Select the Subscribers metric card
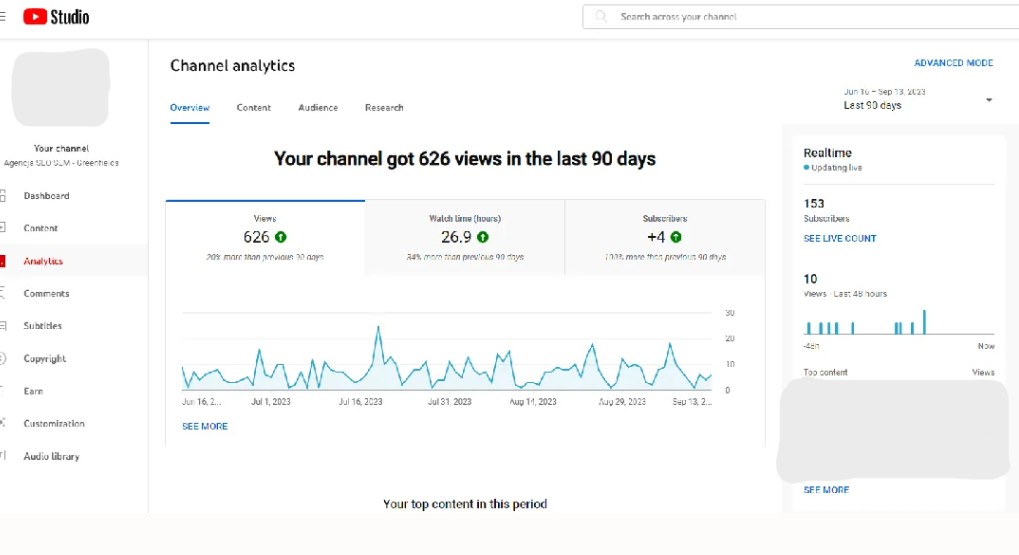Image resolution: width=1019 pixels, height=555 pixels. click(665, 236)
